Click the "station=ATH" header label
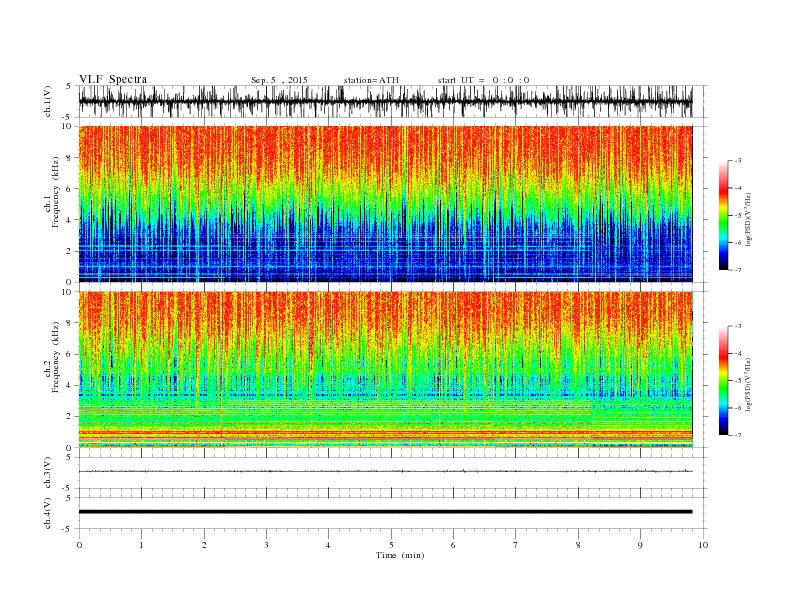Screen dimensions: 792x612 [371, 80]
